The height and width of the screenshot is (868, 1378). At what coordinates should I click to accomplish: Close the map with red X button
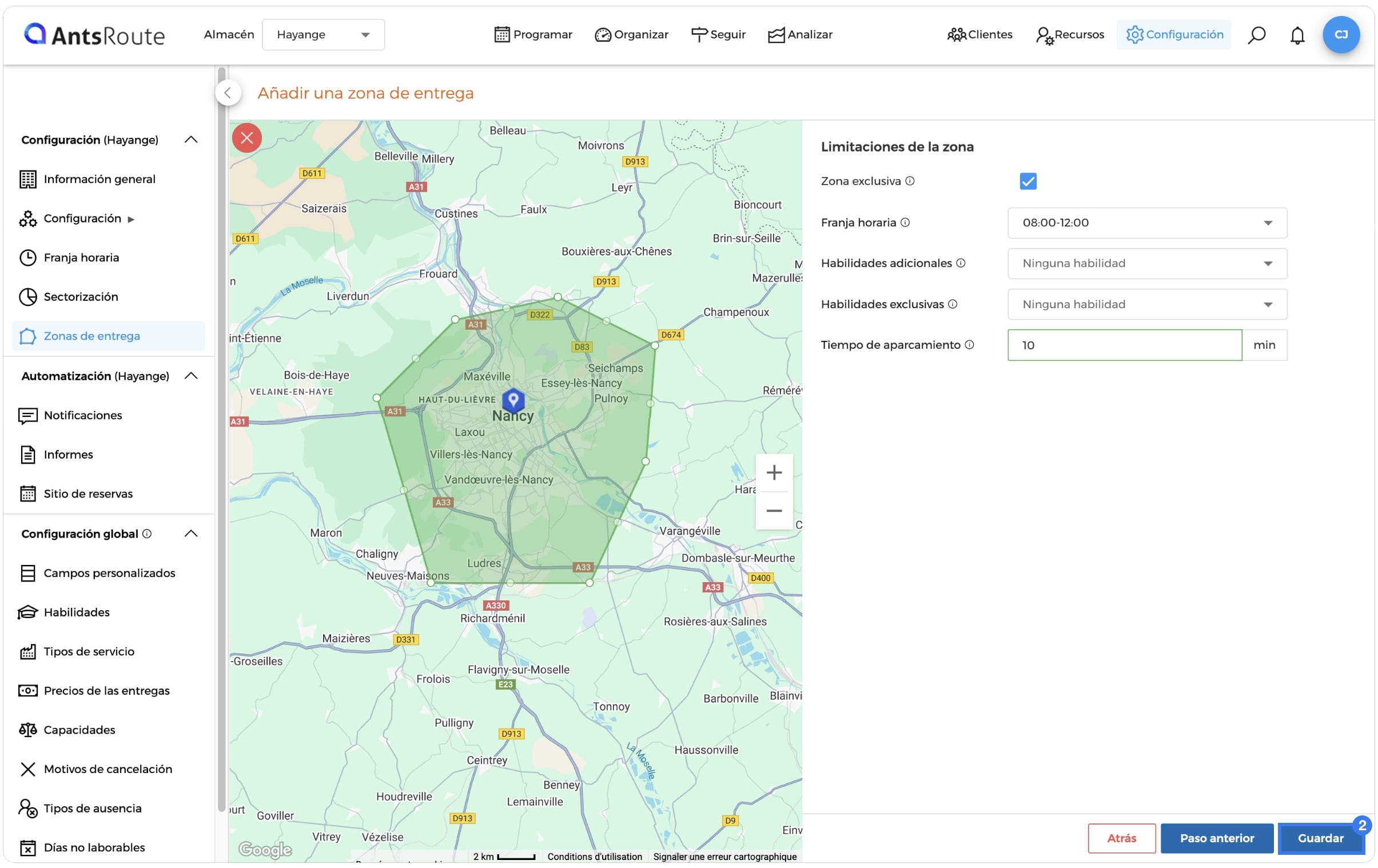(x=246, y=138)
